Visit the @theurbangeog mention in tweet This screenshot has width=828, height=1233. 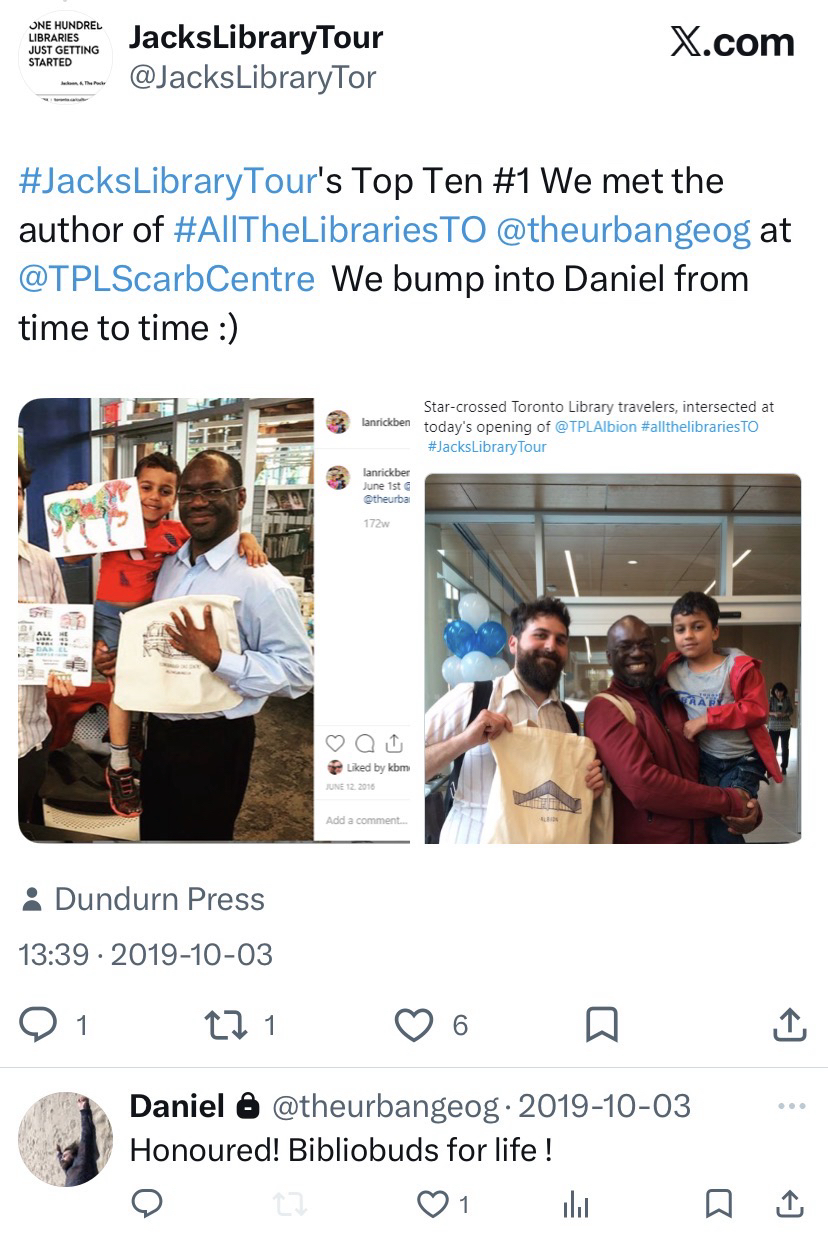623,230
